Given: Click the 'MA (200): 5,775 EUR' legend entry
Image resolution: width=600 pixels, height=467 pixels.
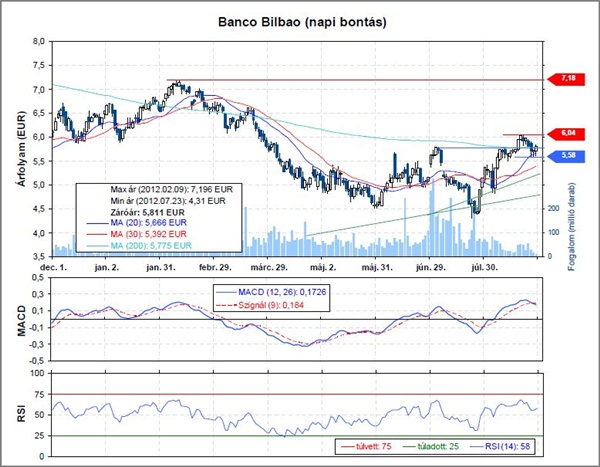Looking at the screenshot, I should [139, 246].
